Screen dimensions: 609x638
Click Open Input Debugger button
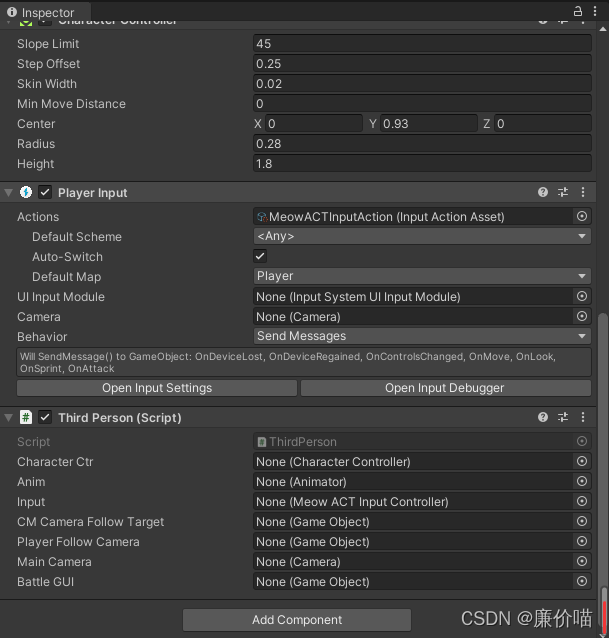tap(446, 388)
